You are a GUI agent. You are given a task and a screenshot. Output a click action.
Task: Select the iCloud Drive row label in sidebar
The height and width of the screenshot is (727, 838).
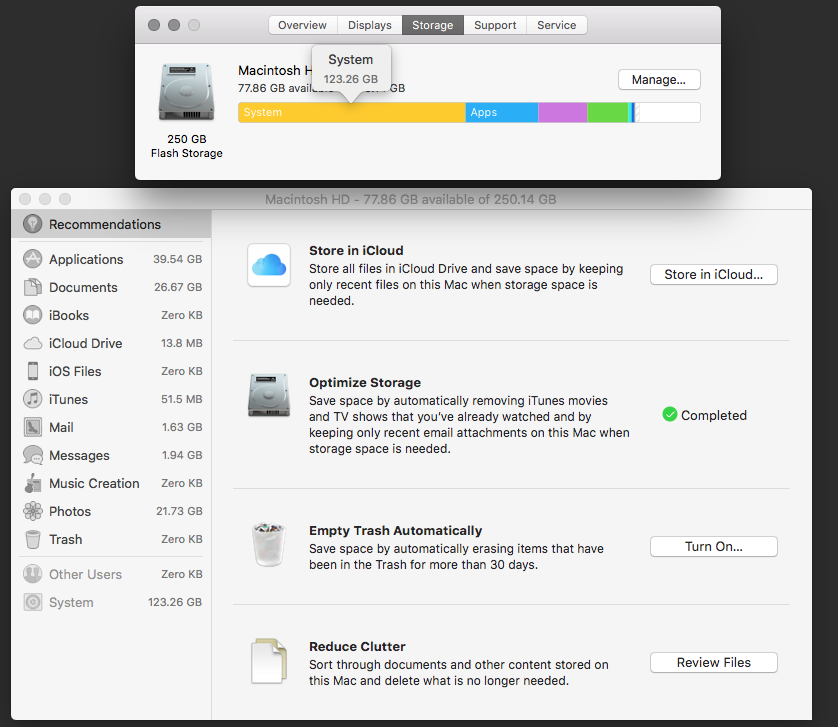(86, 343)
